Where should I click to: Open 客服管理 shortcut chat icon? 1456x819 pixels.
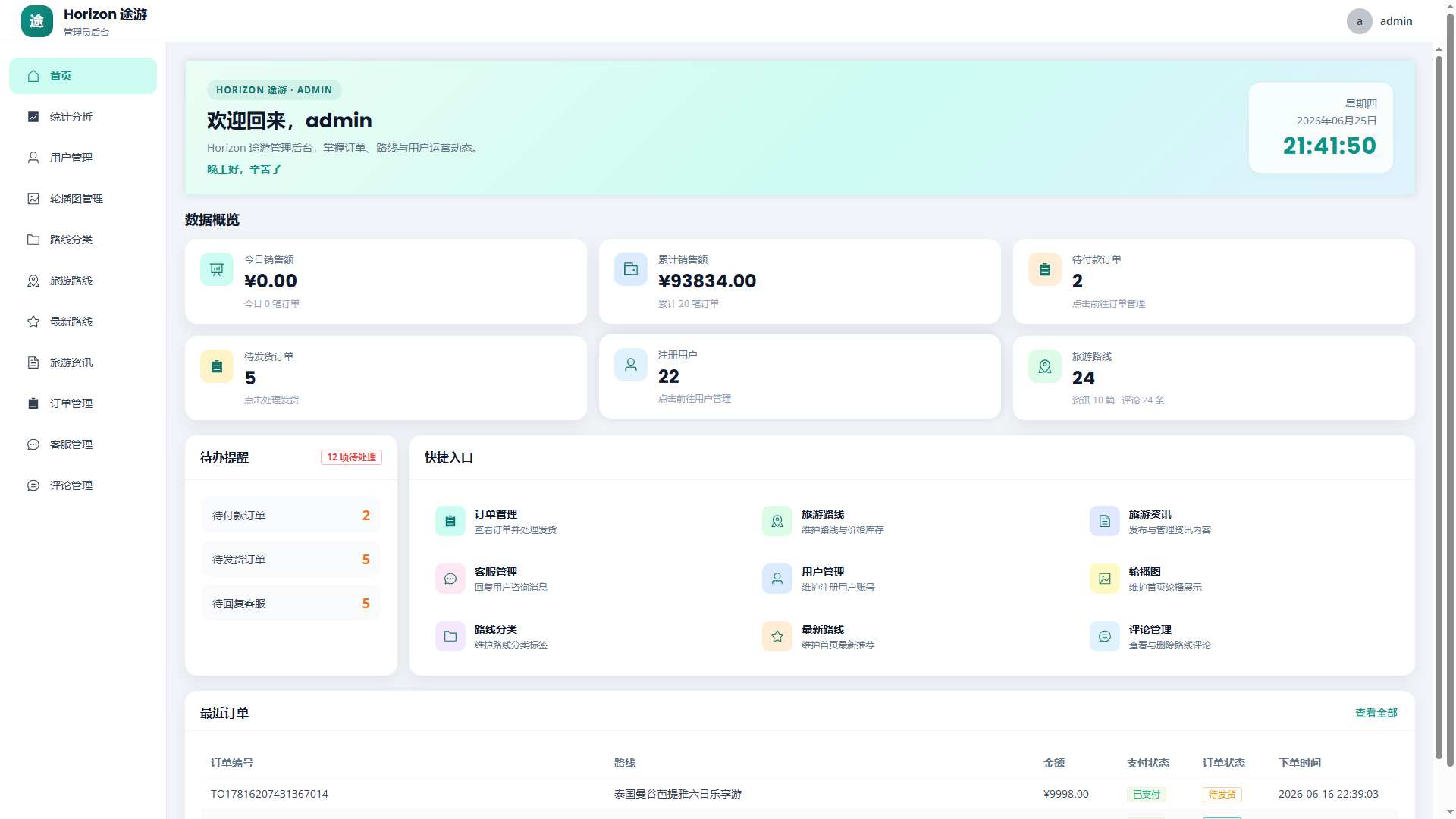(450, 579)
